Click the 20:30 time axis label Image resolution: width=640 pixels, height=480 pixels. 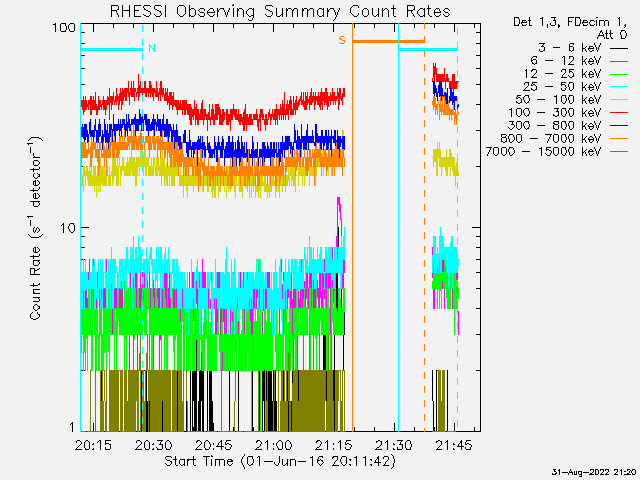(153, 445)
